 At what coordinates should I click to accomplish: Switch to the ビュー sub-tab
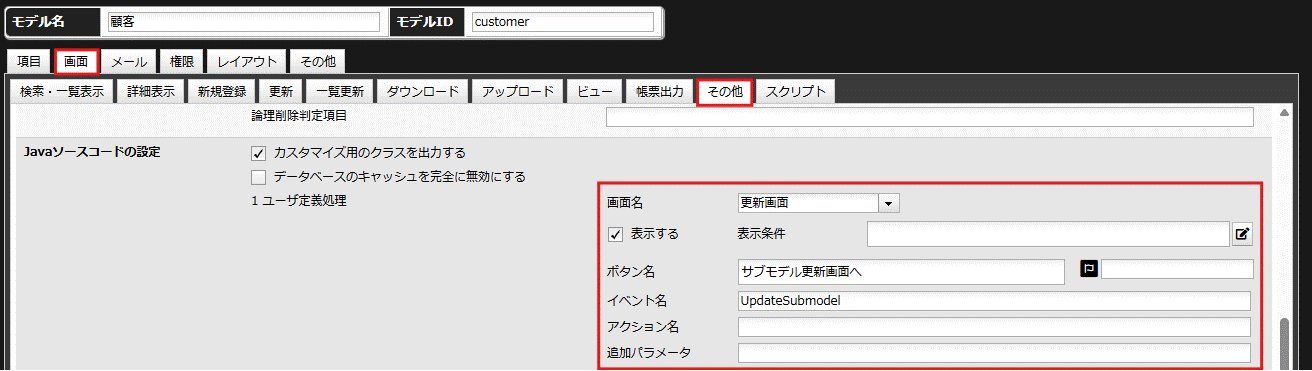coord(595,92)
